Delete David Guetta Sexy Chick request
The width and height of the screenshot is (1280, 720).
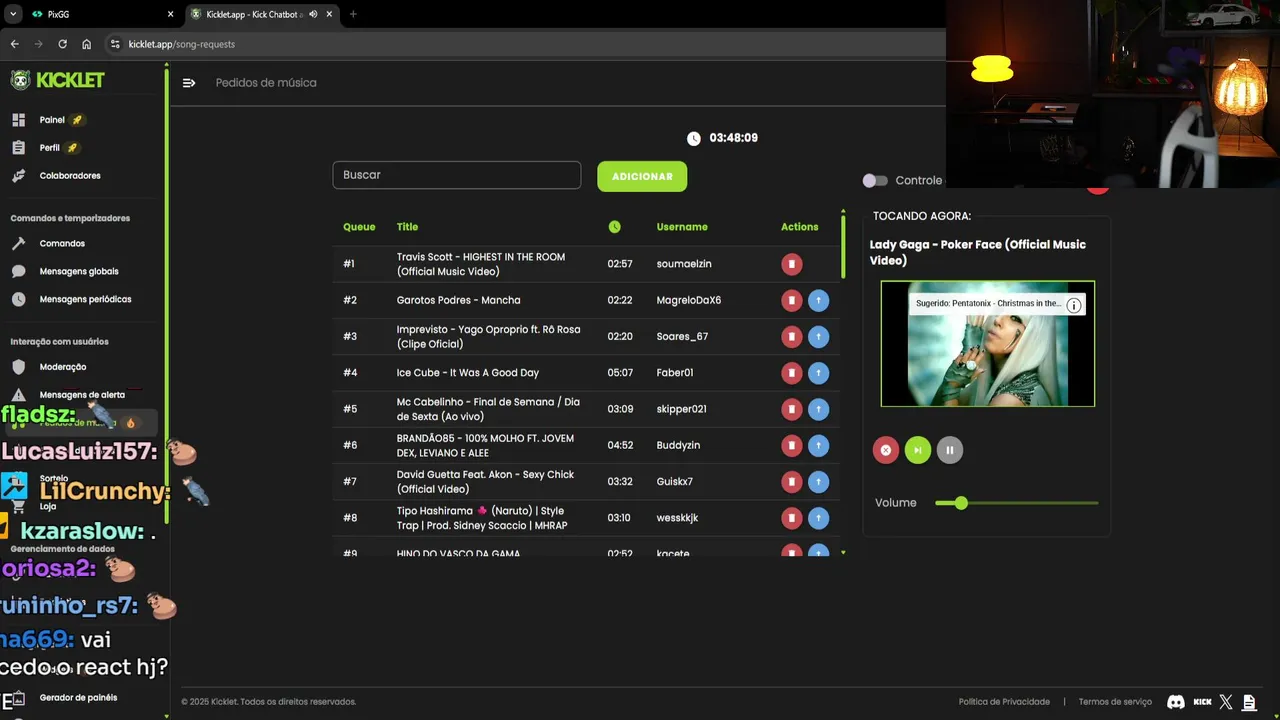(x=791, y=482)
